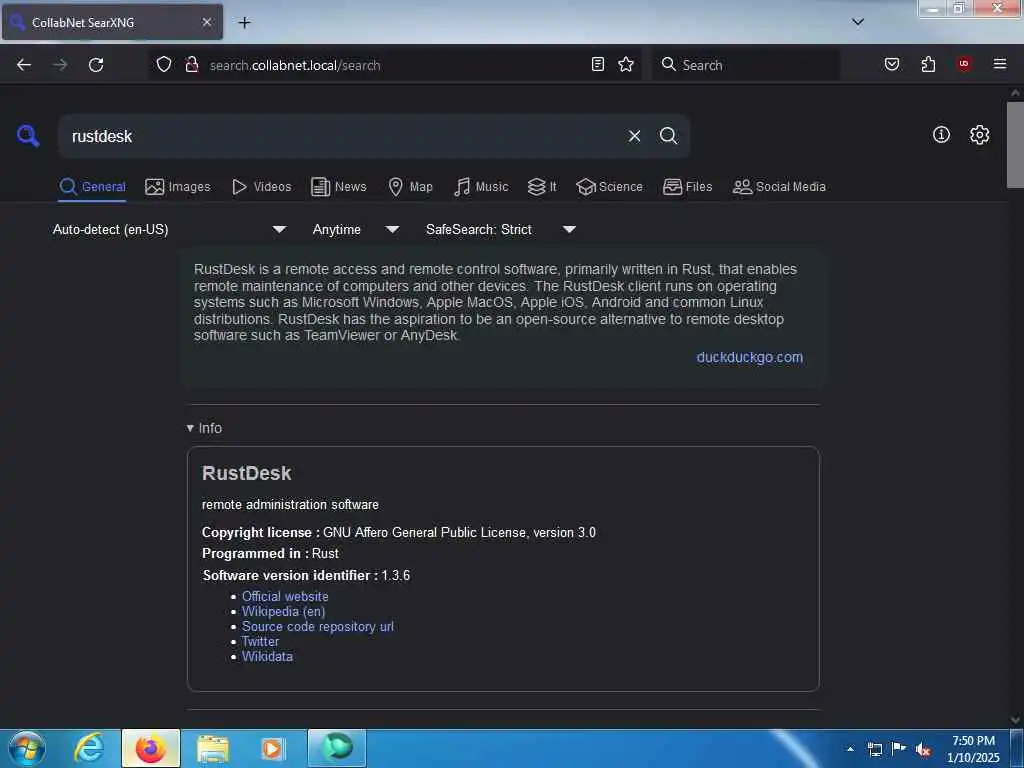1024x768 pixels.
Task: Open Firefox application menu
Action: pyautogui.click(x=1000, y=64)
